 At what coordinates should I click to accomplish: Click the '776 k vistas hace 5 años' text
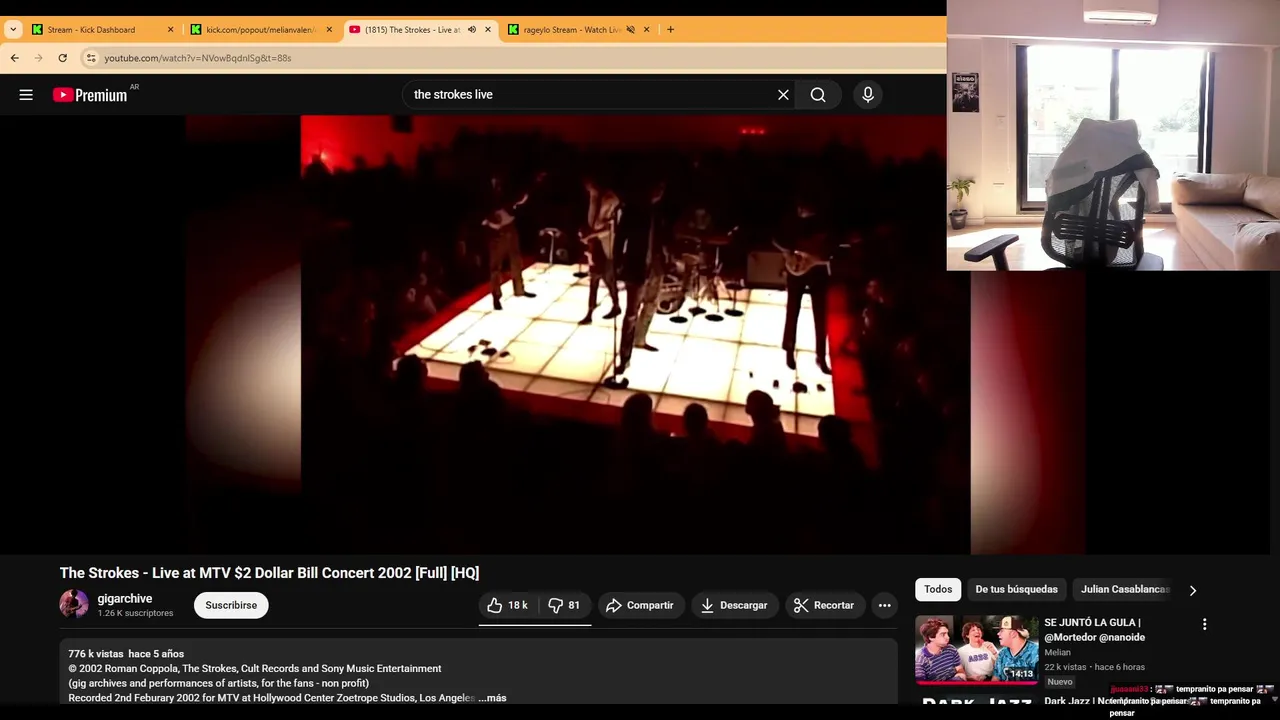pyautogui.click(x=126, y=654)
